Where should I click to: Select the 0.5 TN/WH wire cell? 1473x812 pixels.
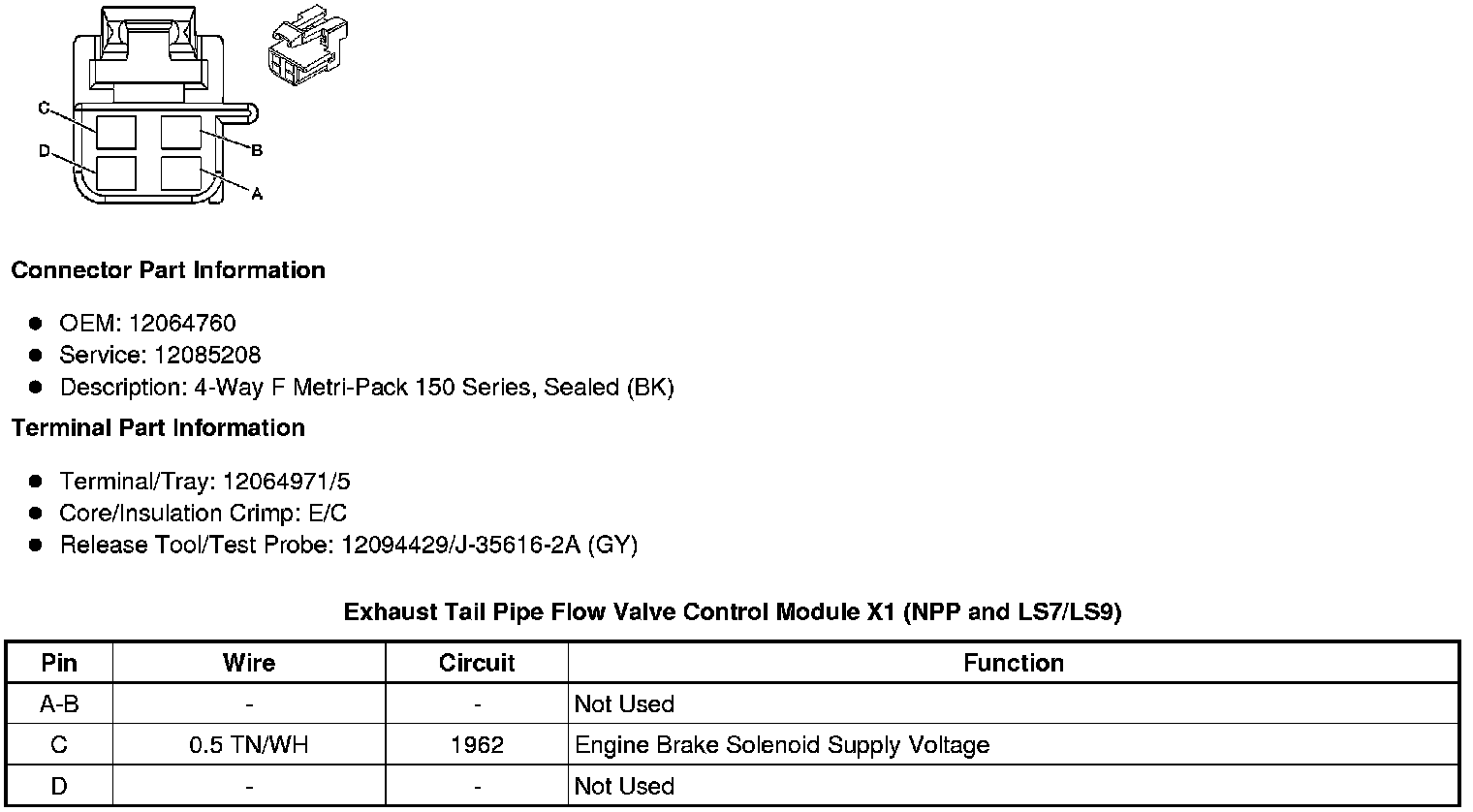(x=249, y=745)
